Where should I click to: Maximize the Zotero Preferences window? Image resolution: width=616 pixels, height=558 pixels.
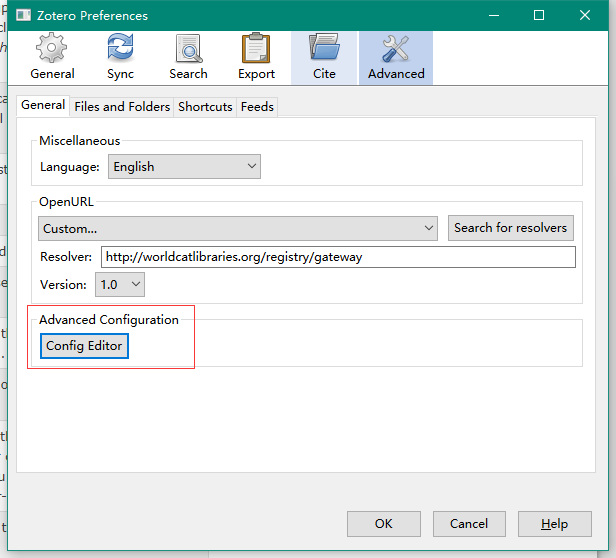click(x=539, y=15)
